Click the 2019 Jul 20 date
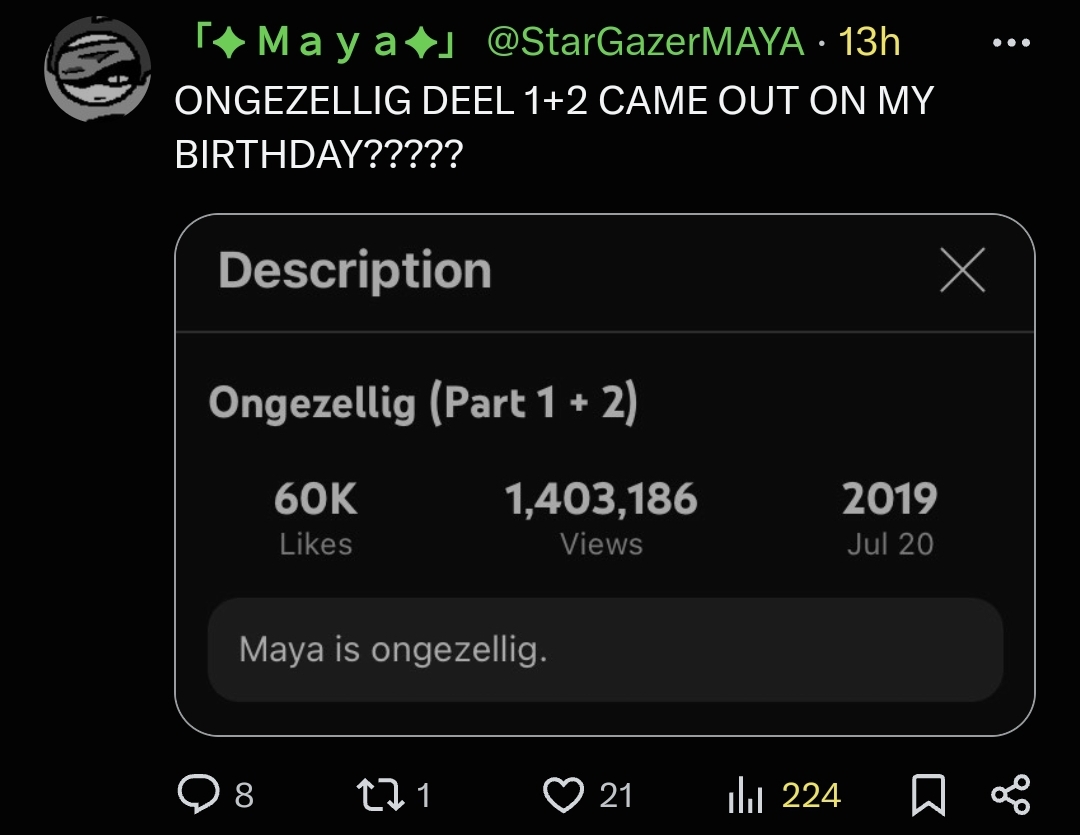 click(x=889, y=517)
